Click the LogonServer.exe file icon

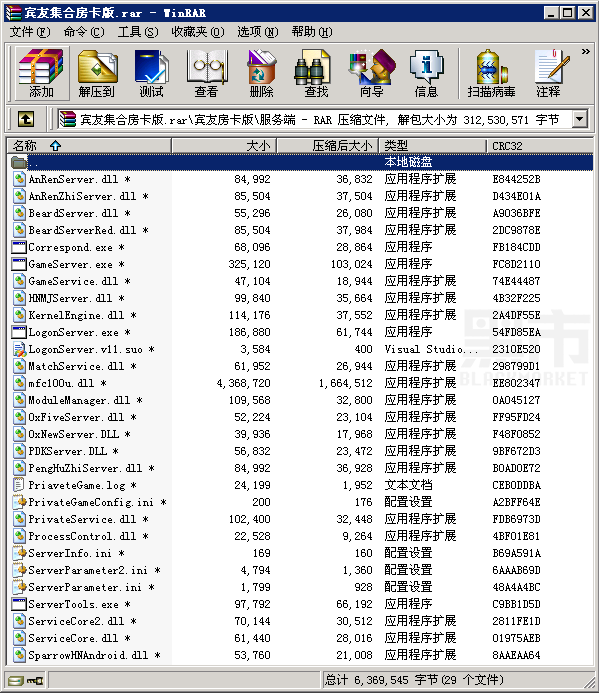click(x=19, y=332)
